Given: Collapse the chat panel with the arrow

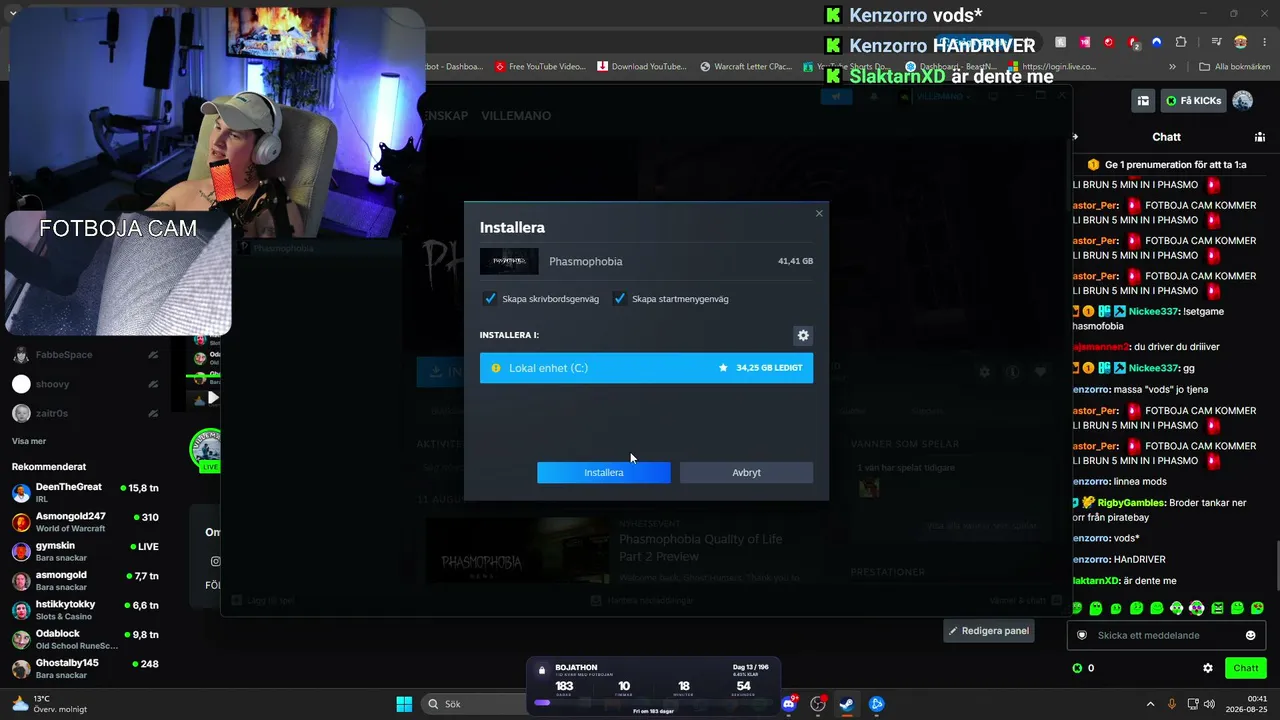Looking at the screenshot, I should 1076,137.
